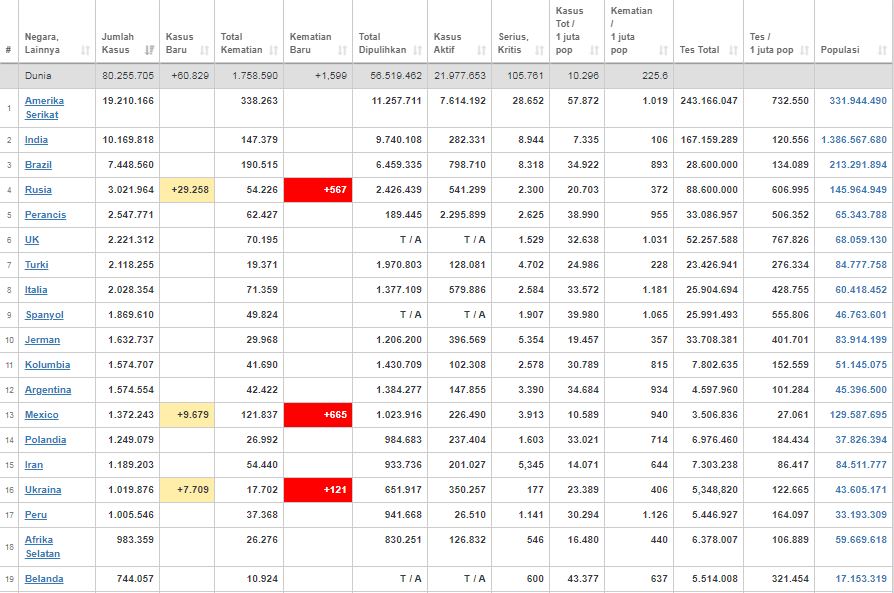Sort by Total Dipulihkan column arrows
The image size is (894, 593).
tap(417, 50)
